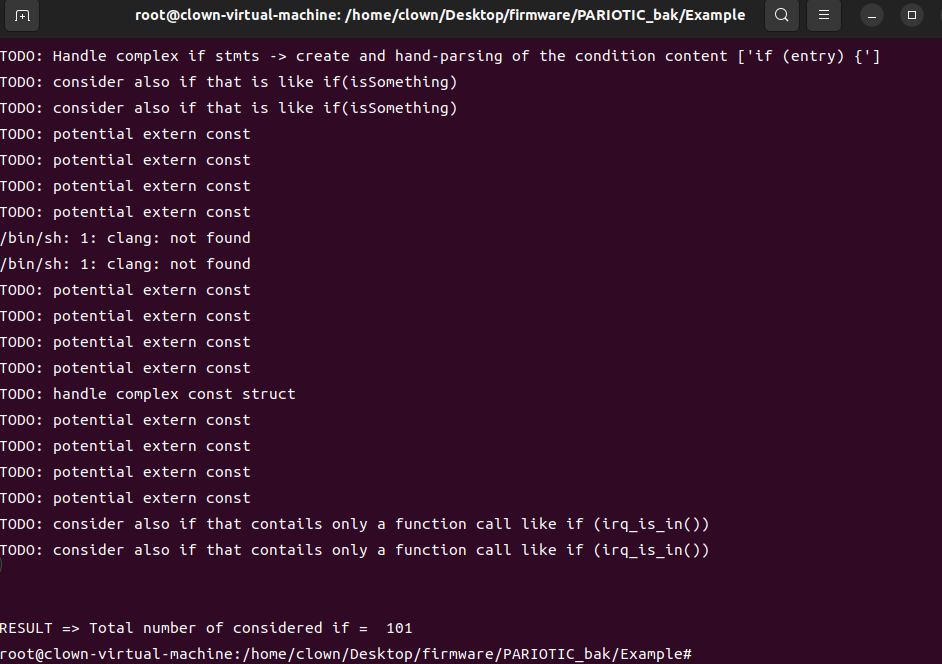Open the hamburger menu
The image size is (942, 664).
point(823,16)
